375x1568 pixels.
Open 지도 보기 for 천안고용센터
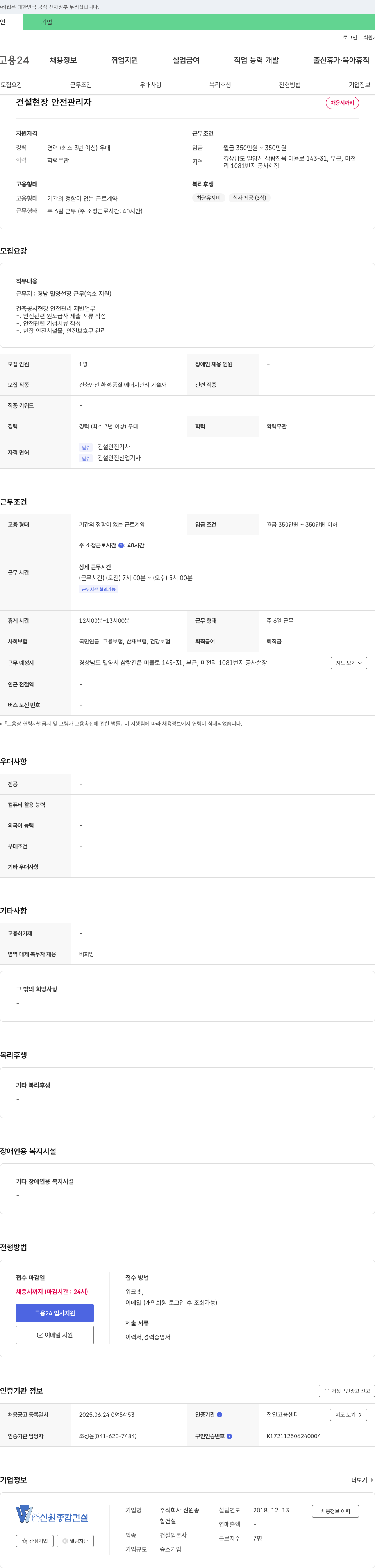[348, 1415]
